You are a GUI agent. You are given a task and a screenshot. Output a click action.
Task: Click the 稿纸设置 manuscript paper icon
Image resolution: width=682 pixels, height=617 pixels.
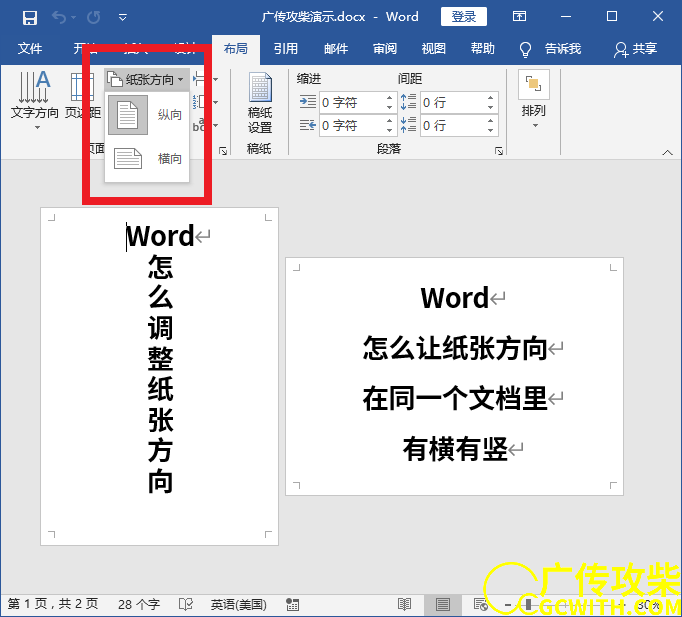pyautogui.click(x=260, y=103)
